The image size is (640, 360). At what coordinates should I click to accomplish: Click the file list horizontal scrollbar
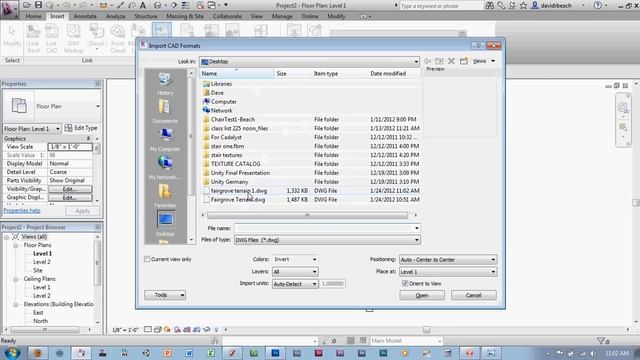coord(309,215)
